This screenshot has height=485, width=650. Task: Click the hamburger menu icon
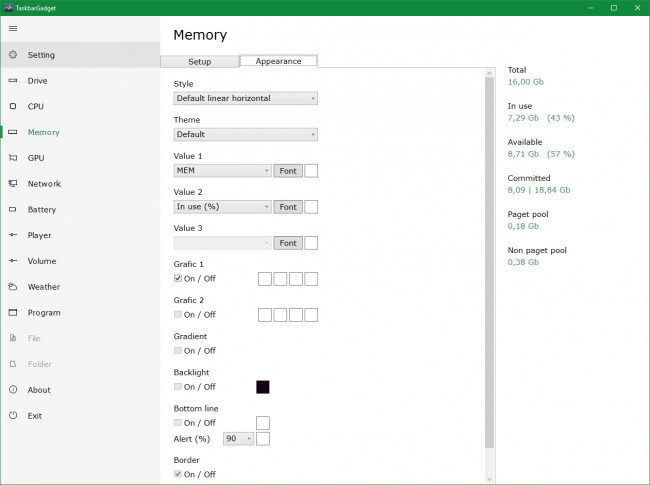point(13,28)
